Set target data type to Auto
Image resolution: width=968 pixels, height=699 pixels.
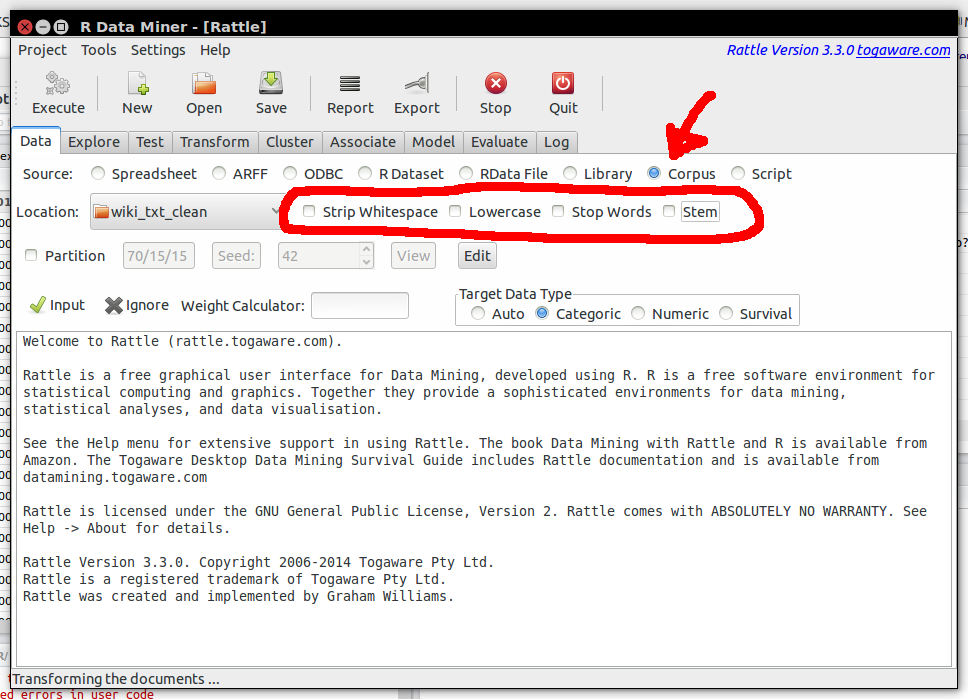pyautogui.click(x=478, y=313)
